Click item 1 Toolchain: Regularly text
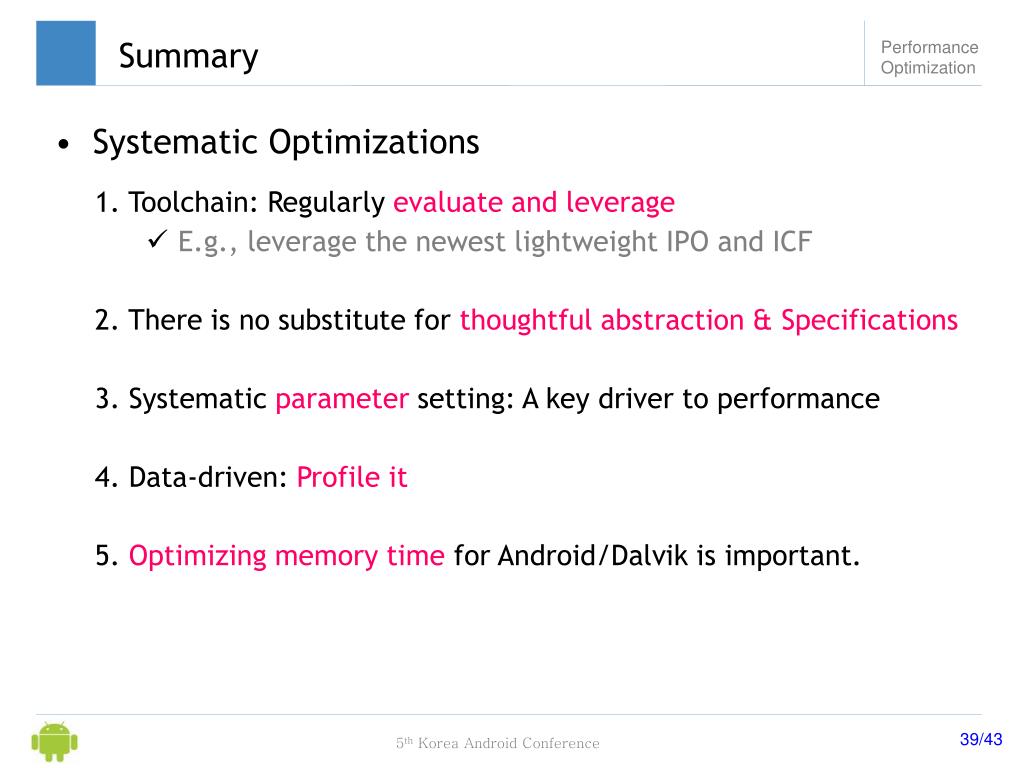 point(240,202)
